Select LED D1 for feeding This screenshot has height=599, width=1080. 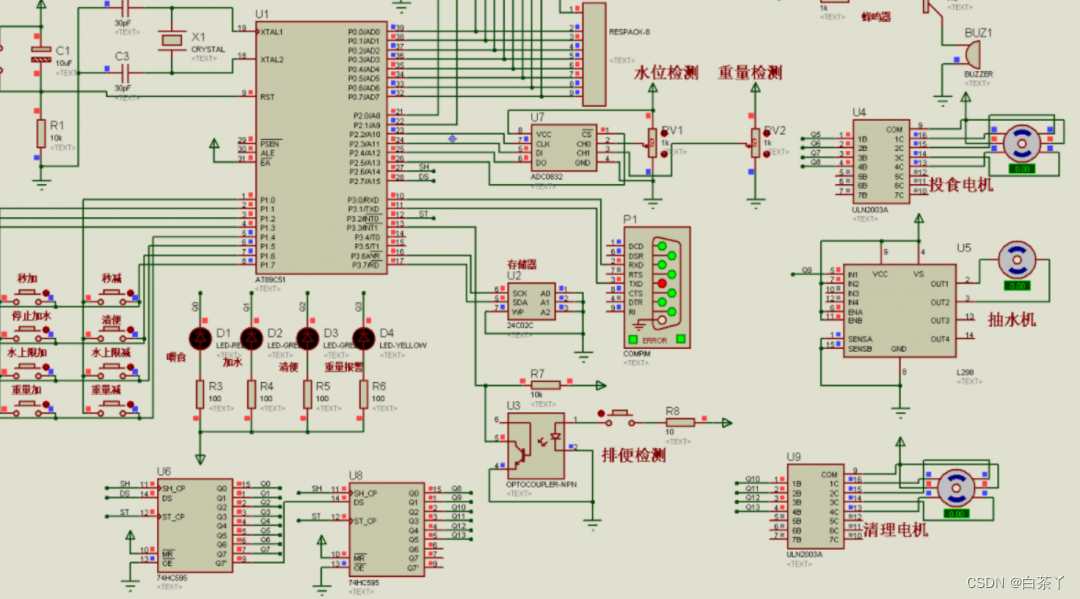coord(200,338)
